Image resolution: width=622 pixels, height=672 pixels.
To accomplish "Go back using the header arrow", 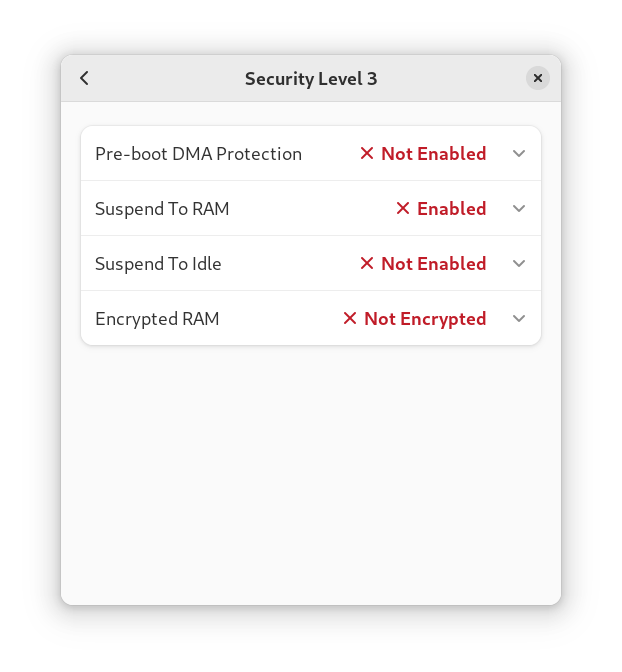I will click(84, 78).
